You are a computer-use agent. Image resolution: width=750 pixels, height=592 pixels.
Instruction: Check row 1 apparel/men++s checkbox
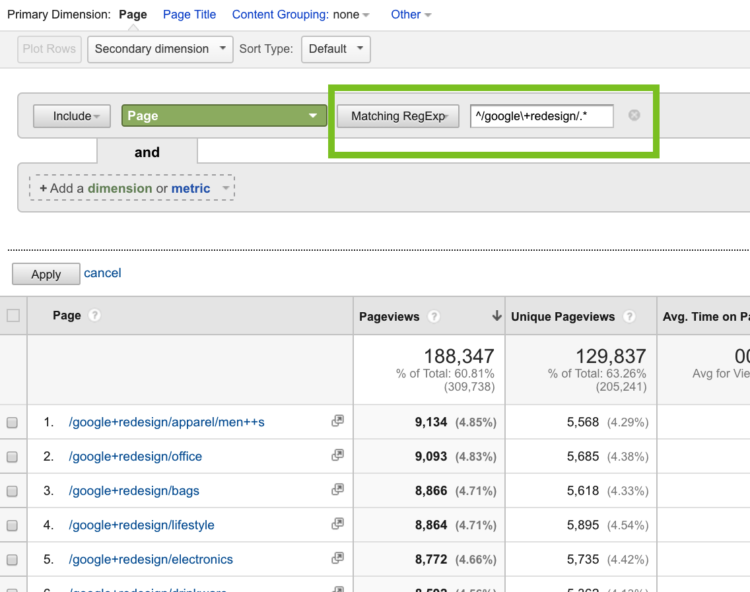point(12,422)
